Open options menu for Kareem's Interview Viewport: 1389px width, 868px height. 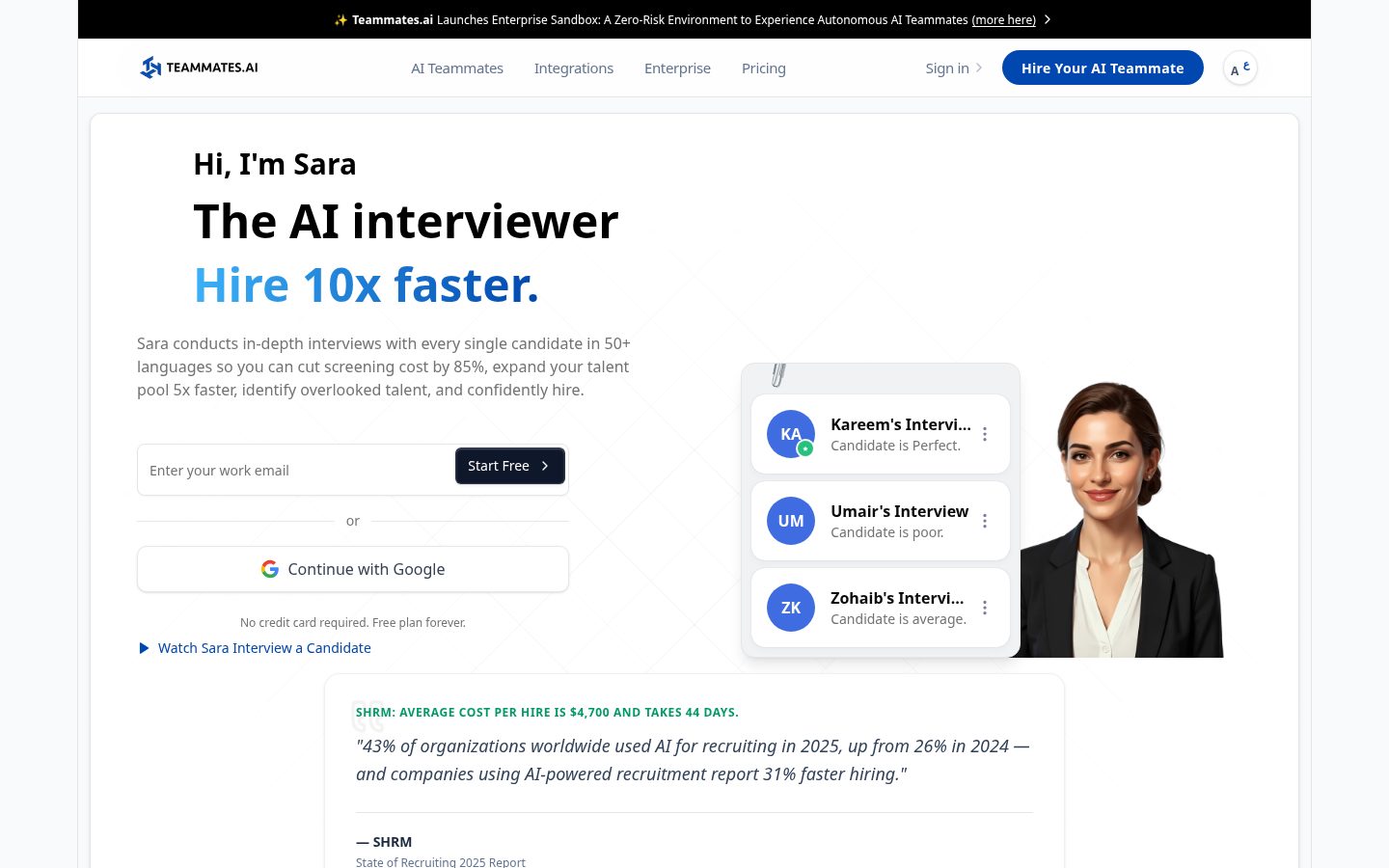click(985, 434)
